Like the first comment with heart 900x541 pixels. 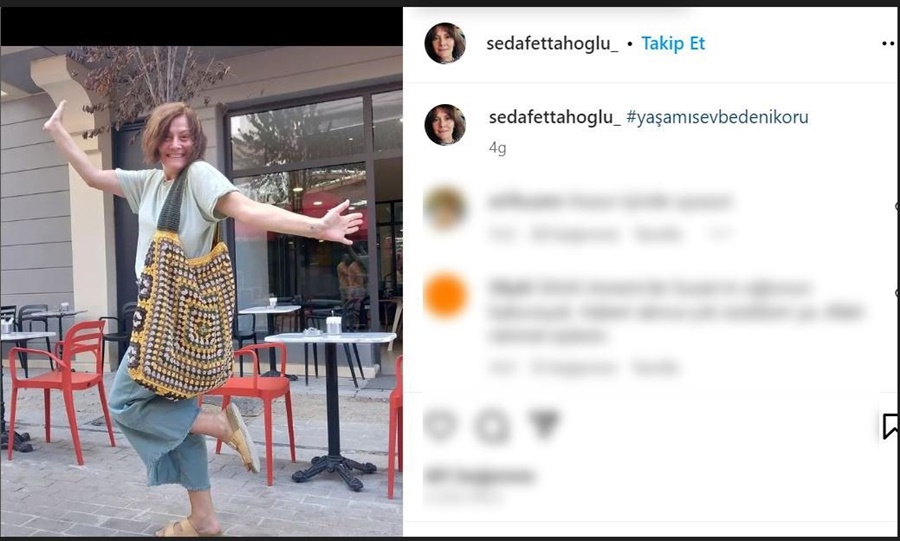pos(896,206)
